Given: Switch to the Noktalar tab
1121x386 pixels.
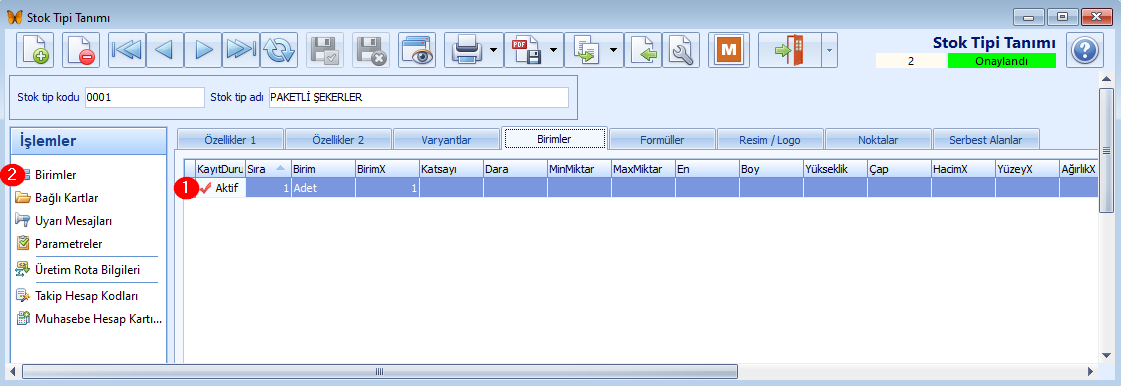Looking at the screenshot, I should [878, 139].
